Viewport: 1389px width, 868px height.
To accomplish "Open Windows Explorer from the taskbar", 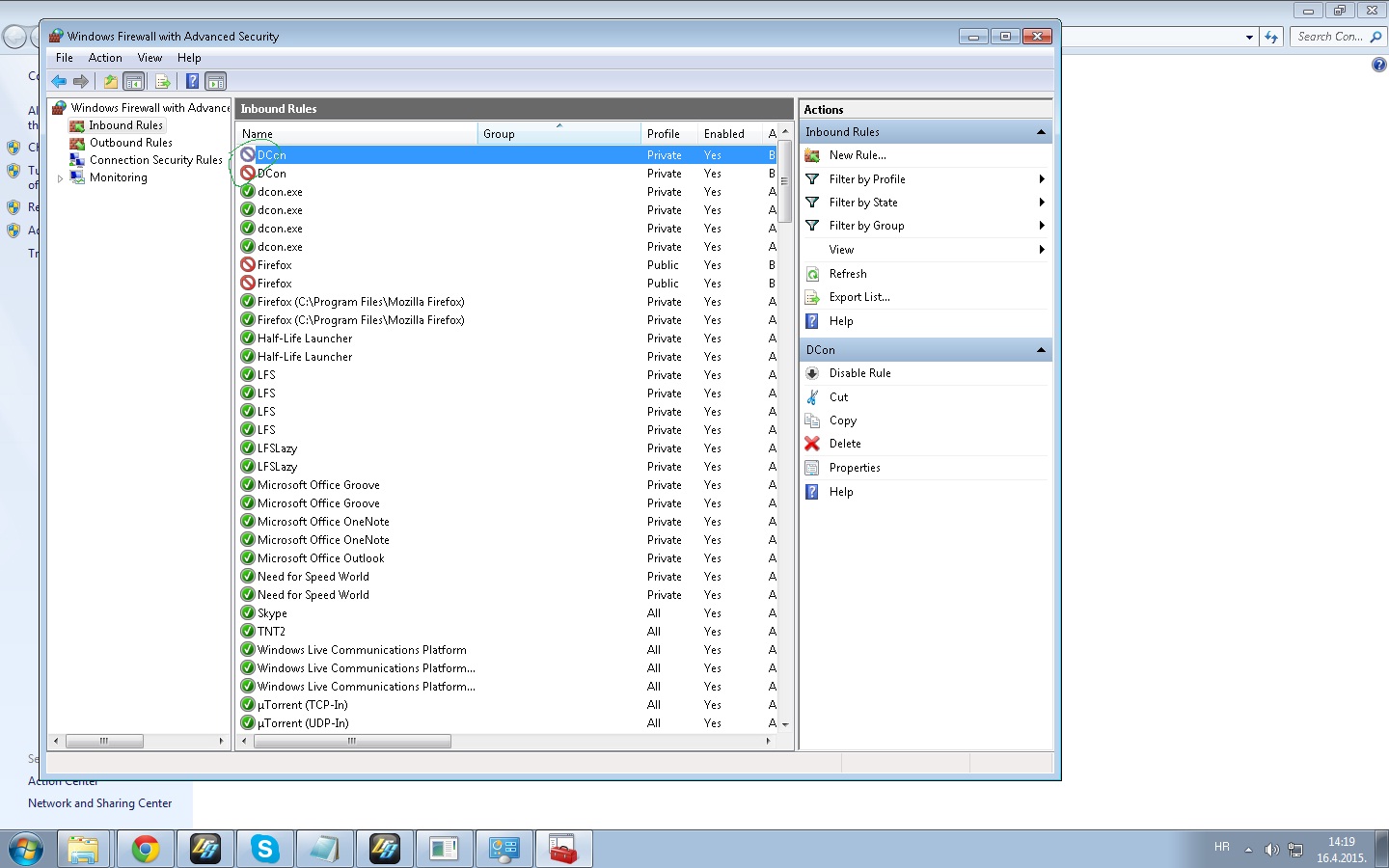I will 83,850.
